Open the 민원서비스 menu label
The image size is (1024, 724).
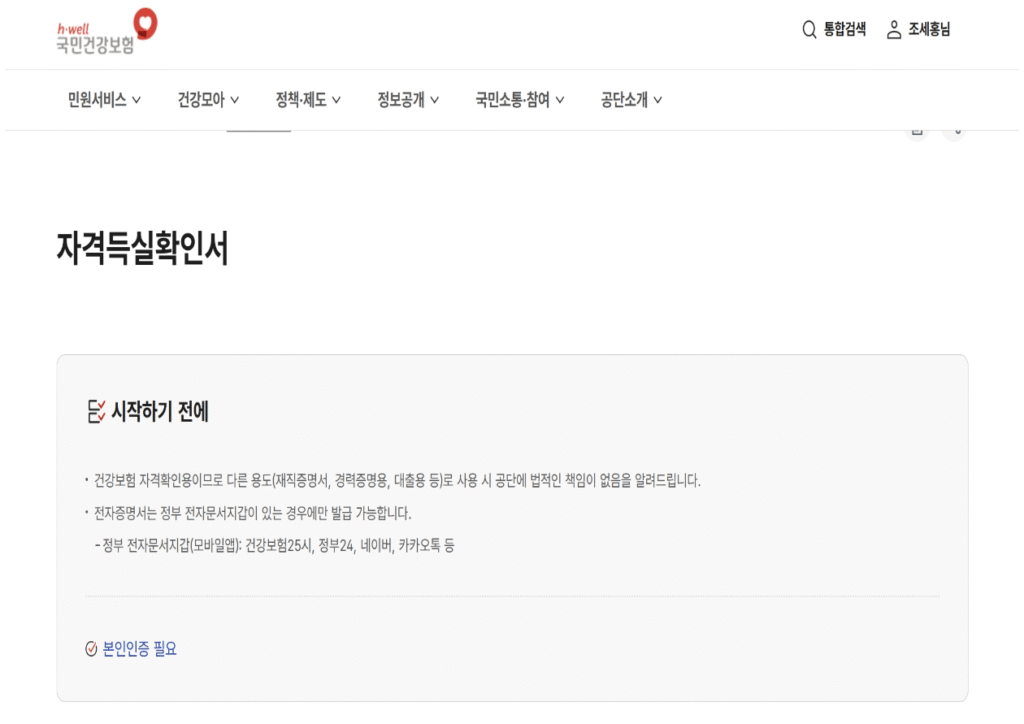[x=97, y=100]
